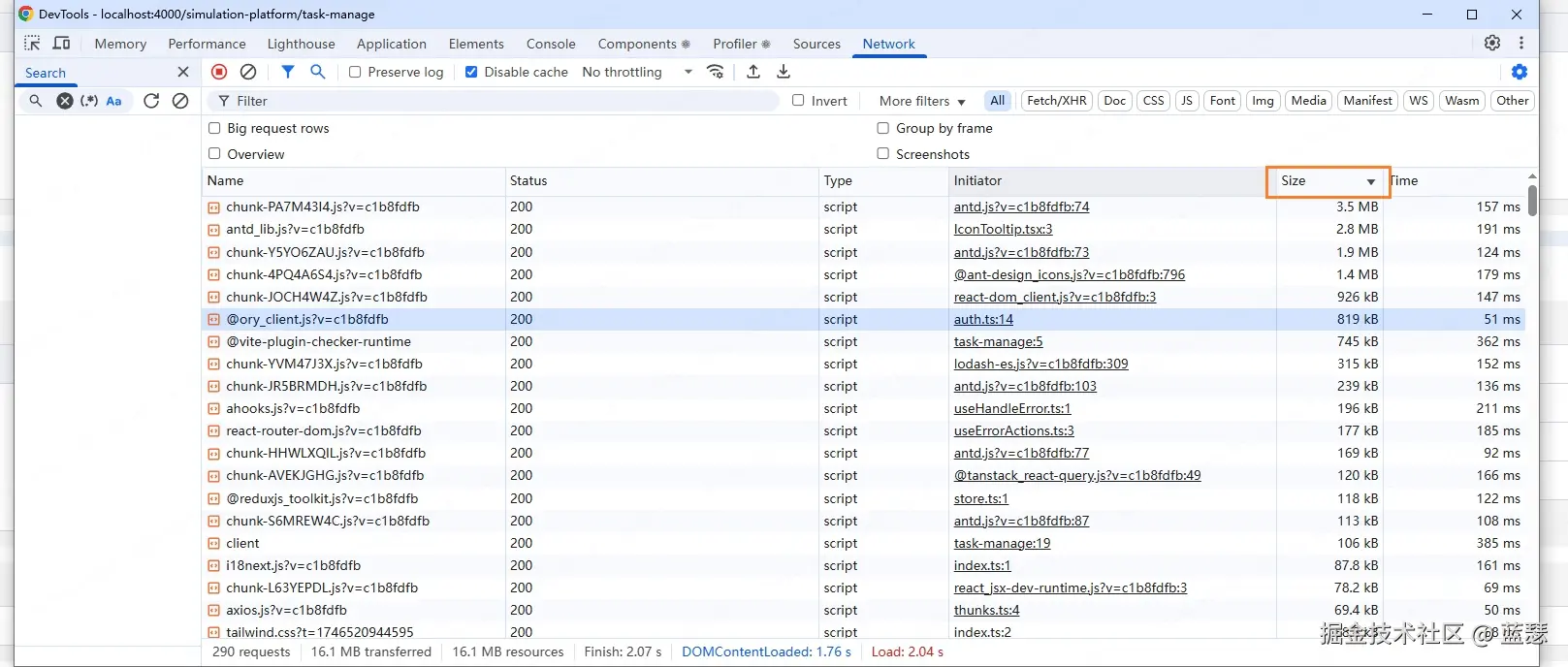Stop recording network log

coord(219,72)
